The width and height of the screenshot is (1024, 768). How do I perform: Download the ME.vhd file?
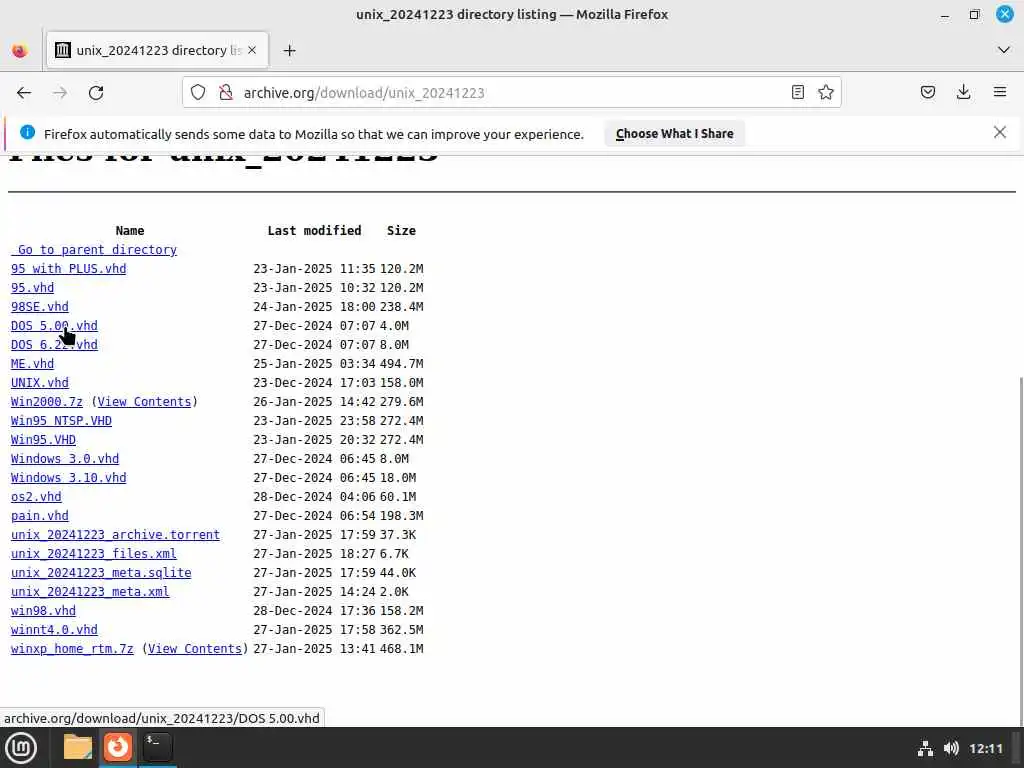(33, 363)
